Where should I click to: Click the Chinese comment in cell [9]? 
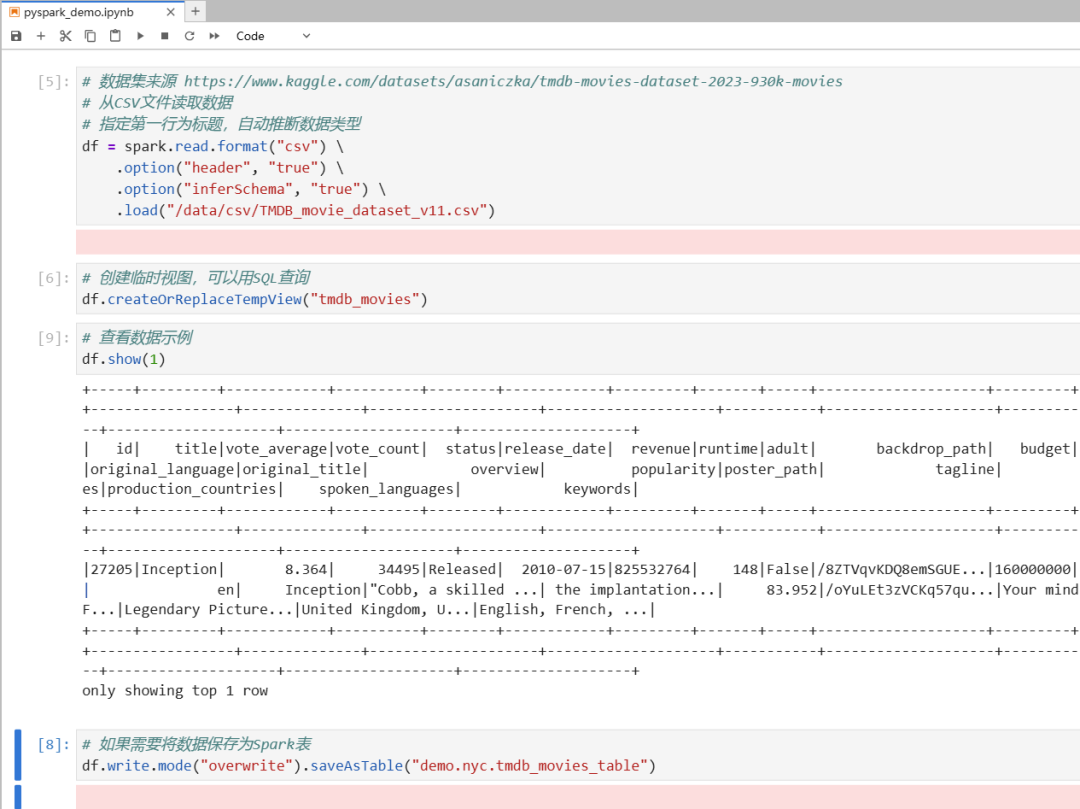click(x=138, y=337)
